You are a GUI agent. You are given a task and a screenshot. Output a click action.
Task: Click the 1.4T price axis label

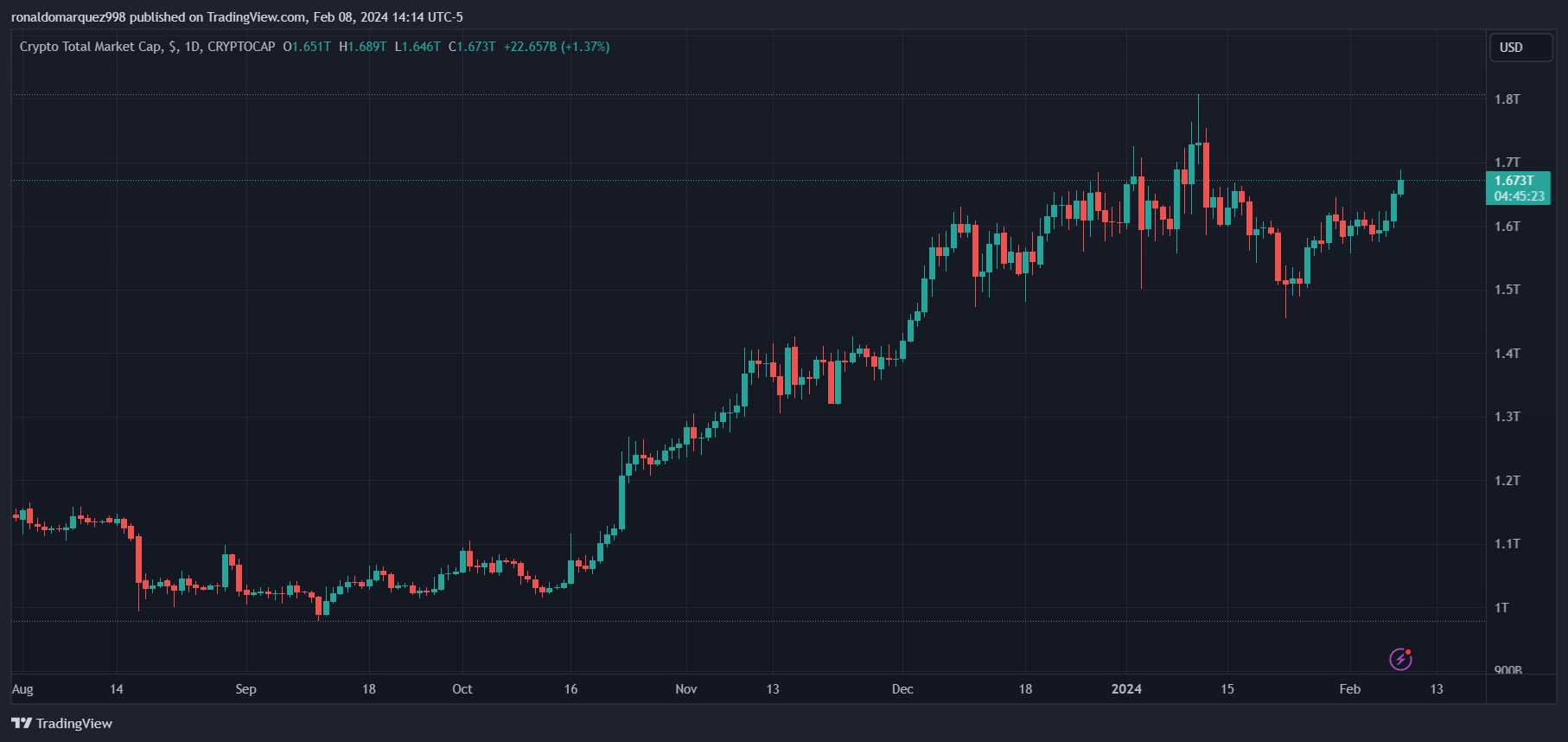pyautogui.click(x=1507, y=354)
